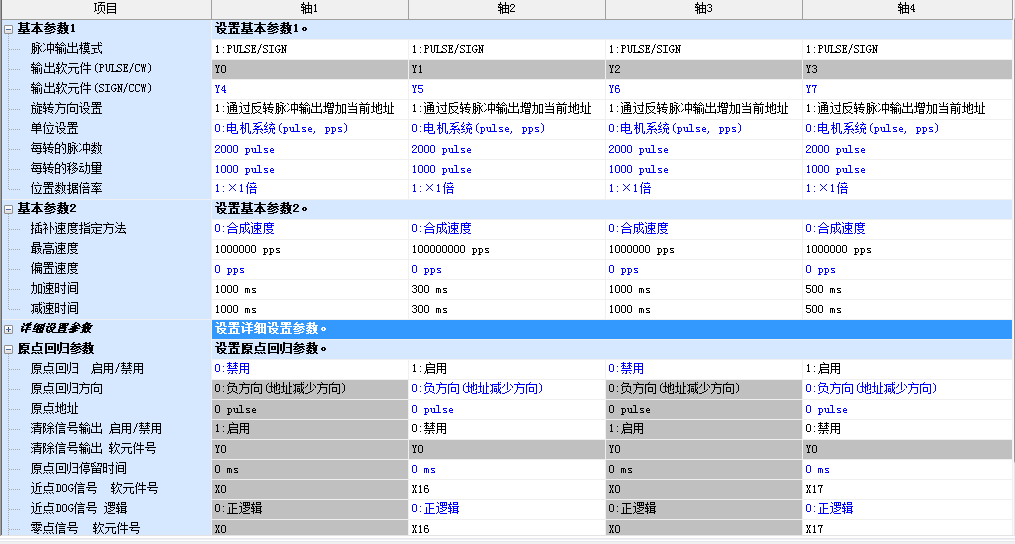Toggle axis 3 原点回归 启用/禁用 cell
Screen dimensions: 1015x544
703,369
